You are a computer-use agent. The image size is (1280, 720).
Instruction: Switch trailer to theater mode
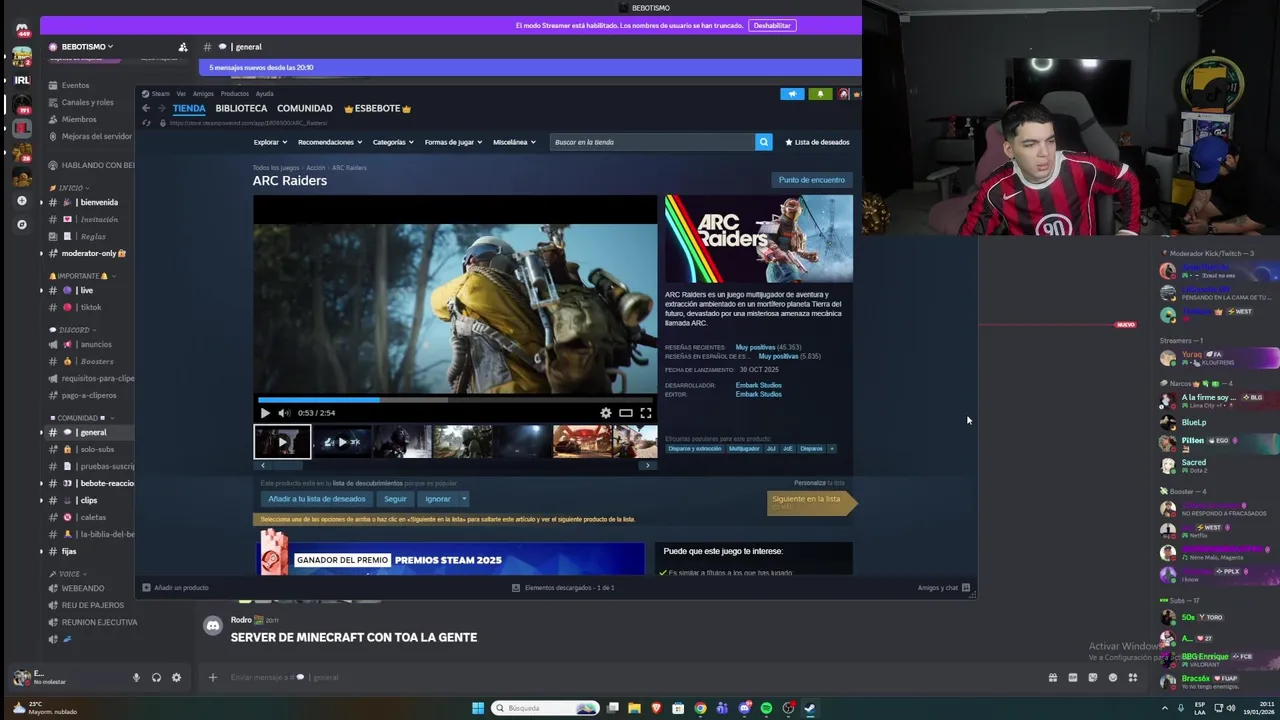[x=626, y=413]
